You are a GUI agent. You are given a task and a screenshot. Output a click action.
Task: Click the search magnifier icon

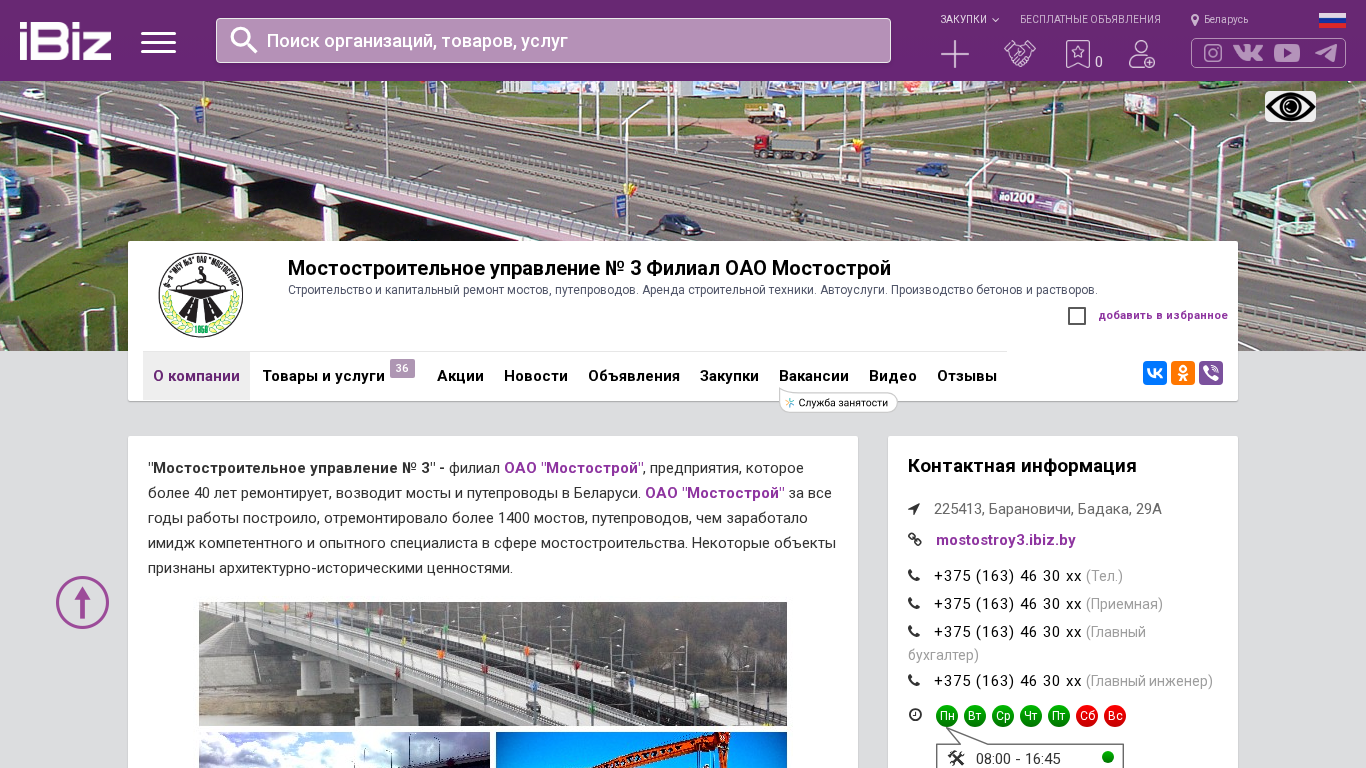pos(244,40)
